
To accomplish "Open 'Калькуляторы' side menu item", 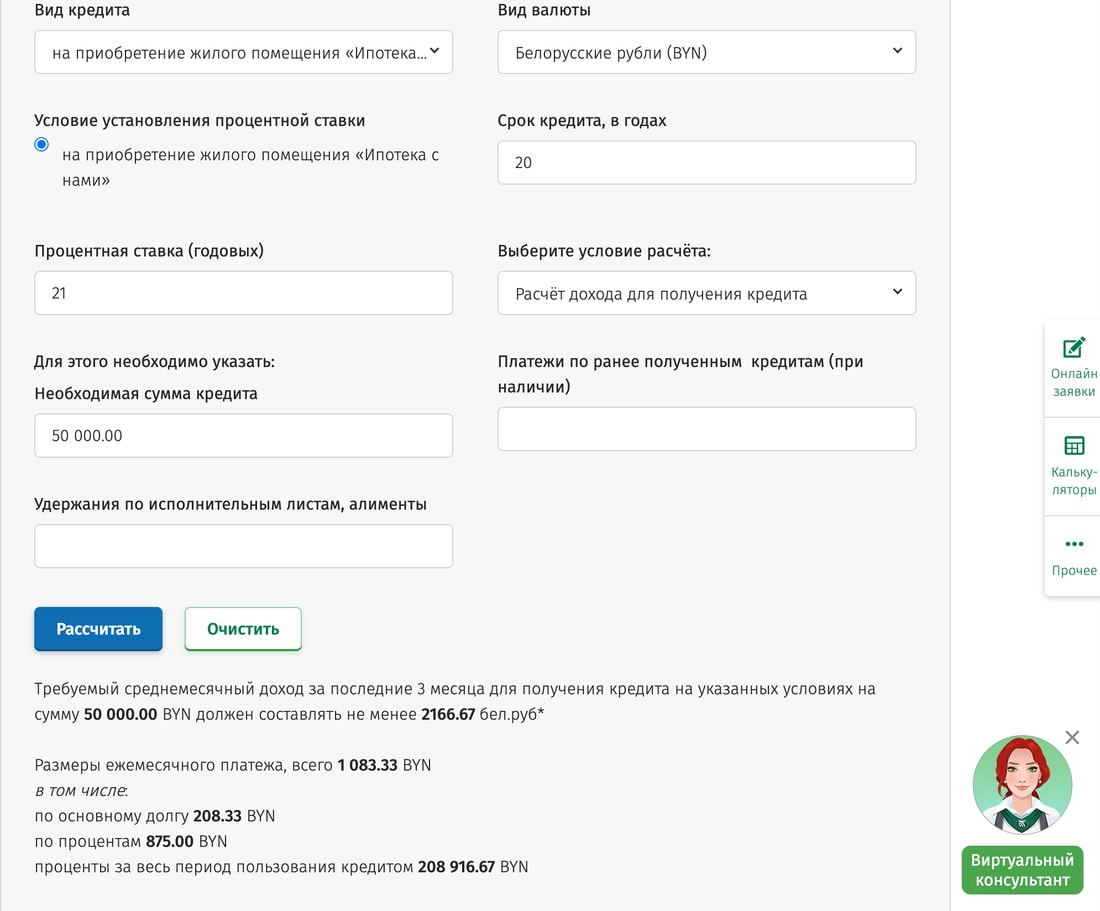I will point(1074,481).
